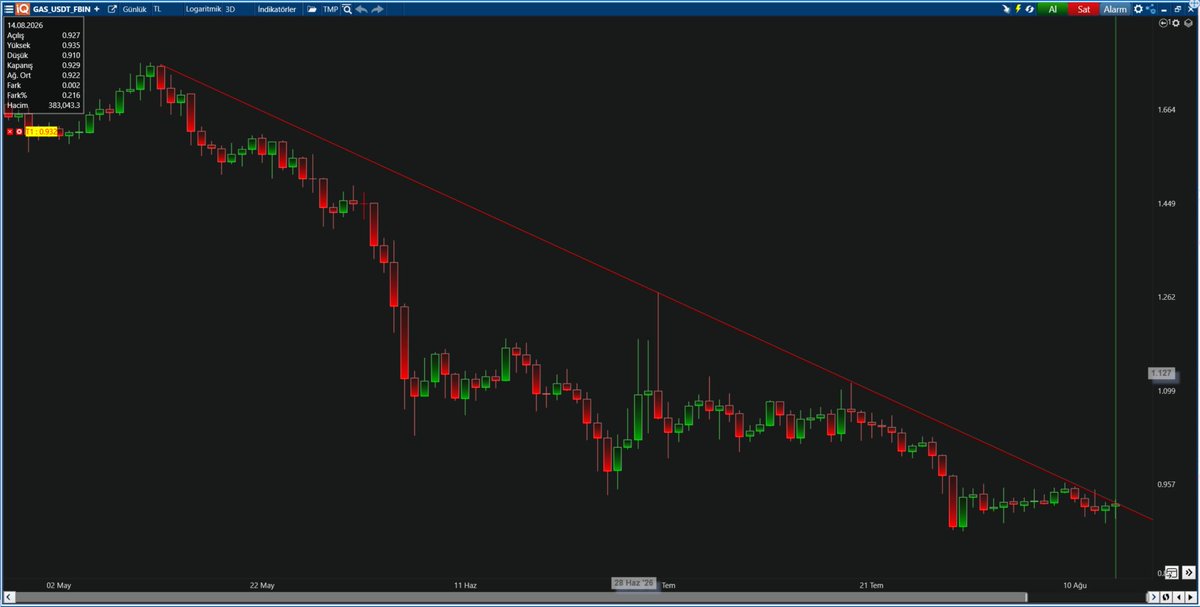This screenshot has width=1200, height=607.
Task: Click the 28 Haz '26 date marker
Action: coord(635,582)
